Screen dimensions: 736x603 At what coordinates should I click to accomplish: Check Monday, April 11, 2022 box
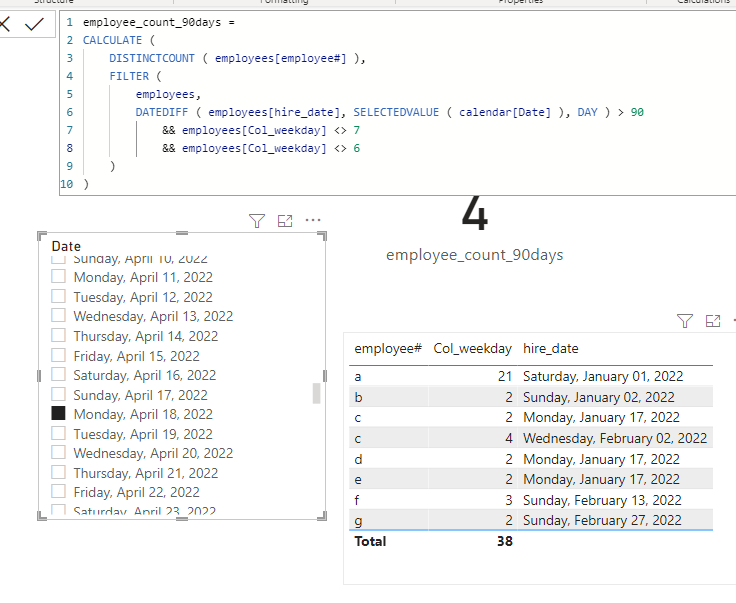click(x=58, y=276)
